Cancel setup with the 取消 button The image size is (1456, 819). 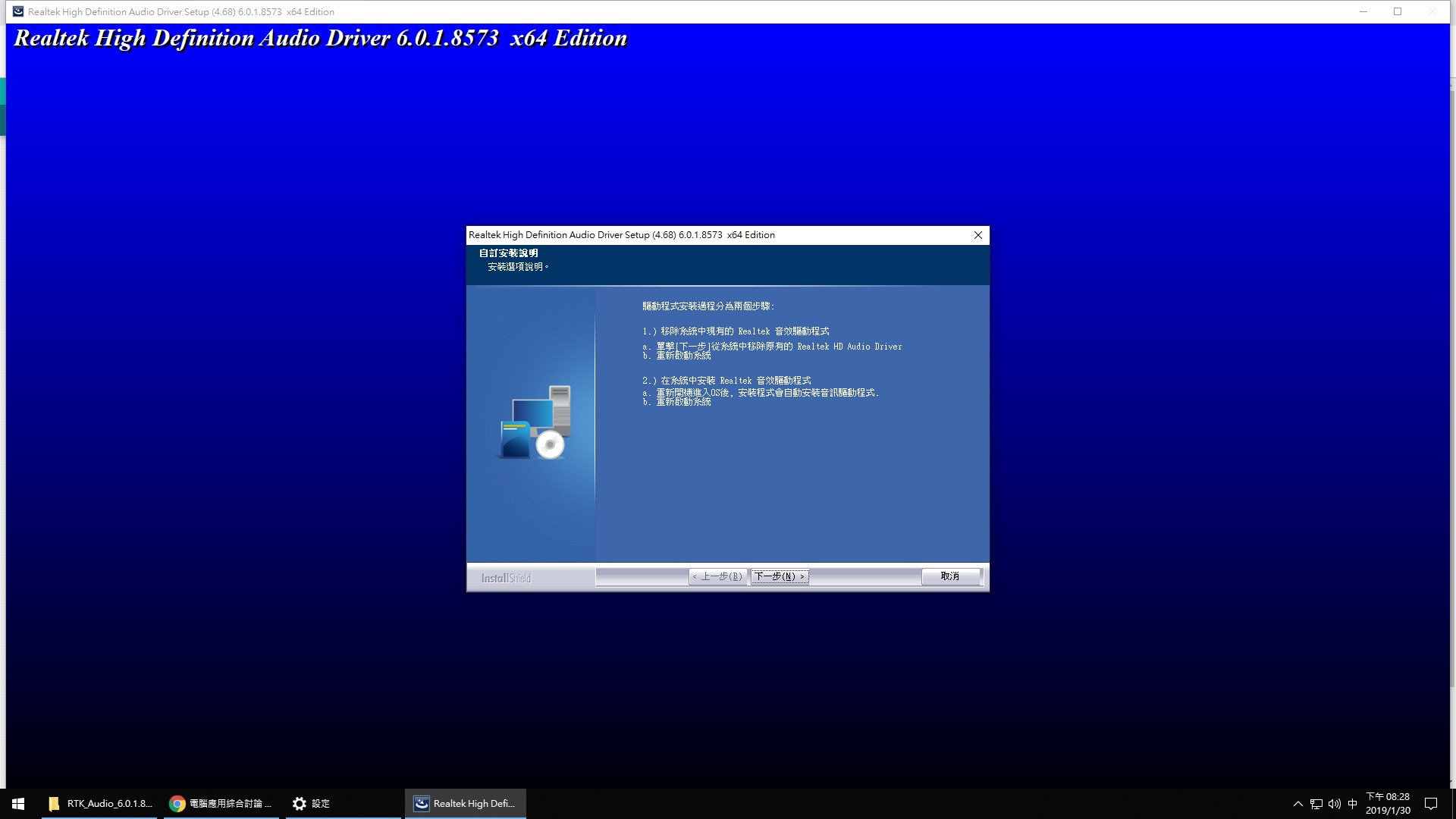pyautogui.click(x=950, y=576)
